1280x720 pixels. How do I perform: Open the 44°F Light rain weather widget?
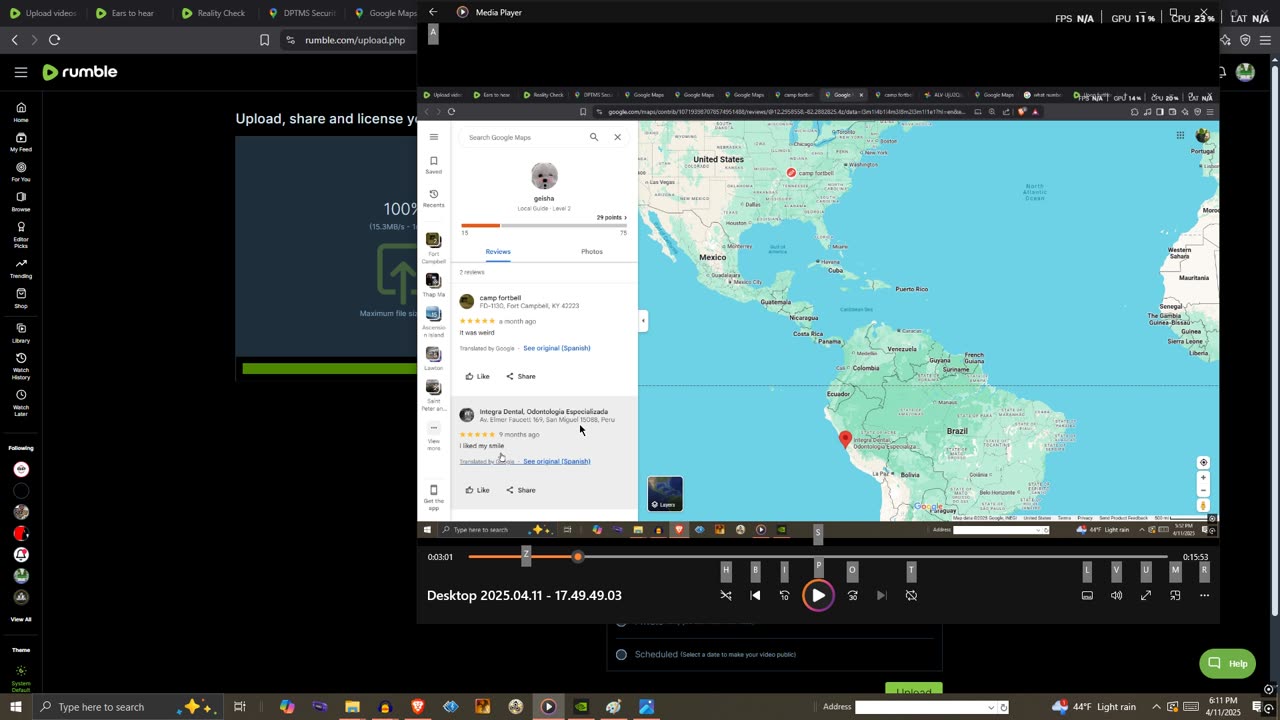[x=1094, y=707]
